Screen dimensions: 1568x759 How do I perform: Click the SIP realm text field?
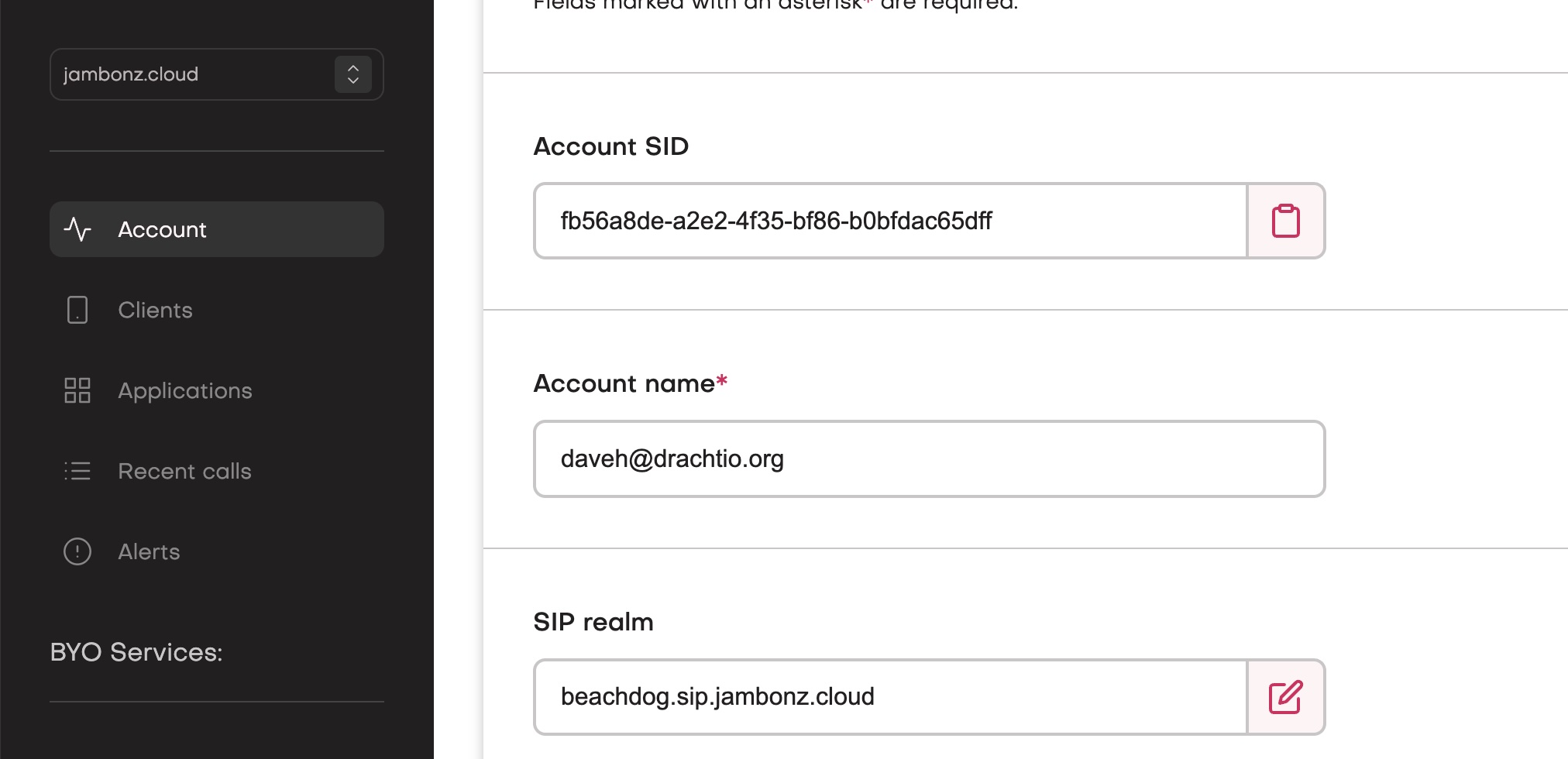(891, 696)
